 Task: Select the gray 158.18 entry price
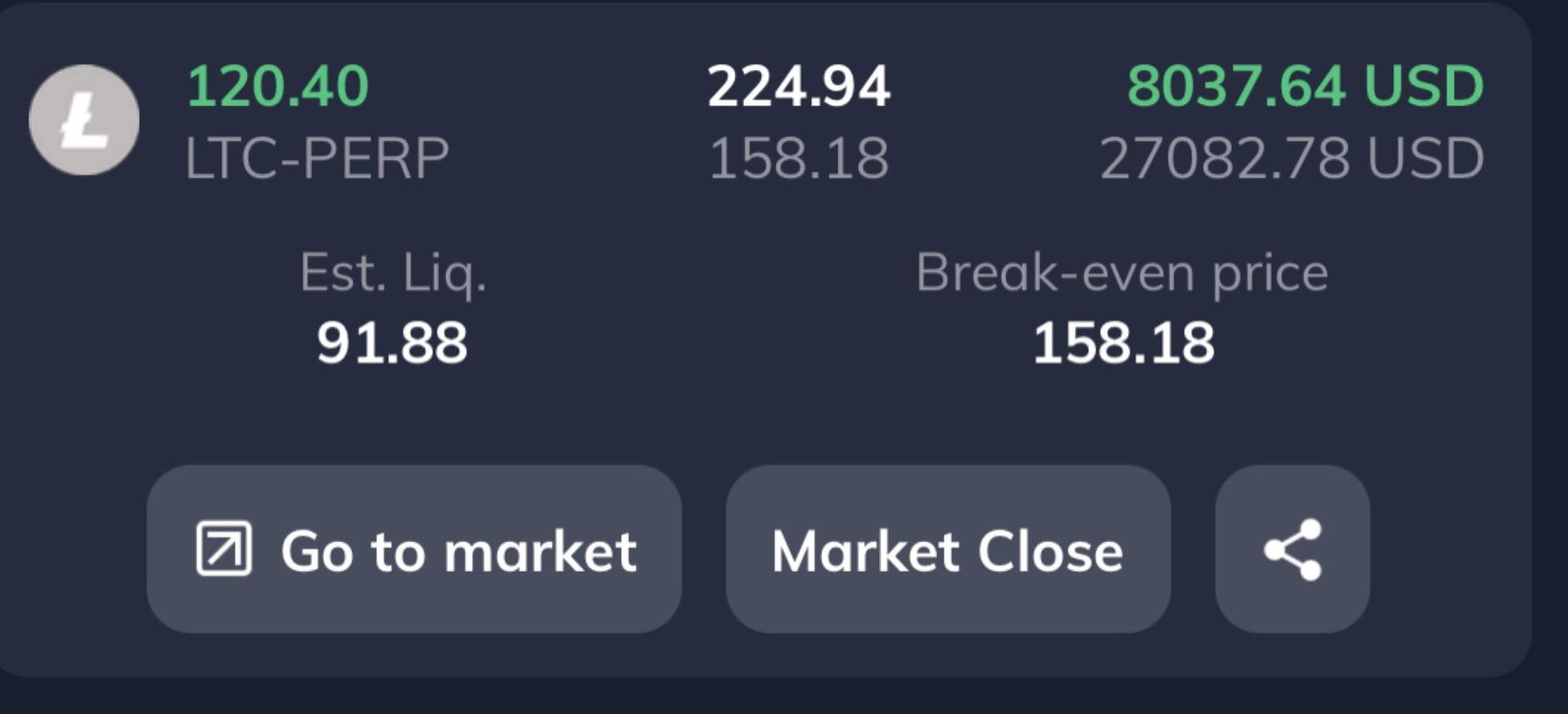(798, 158)
